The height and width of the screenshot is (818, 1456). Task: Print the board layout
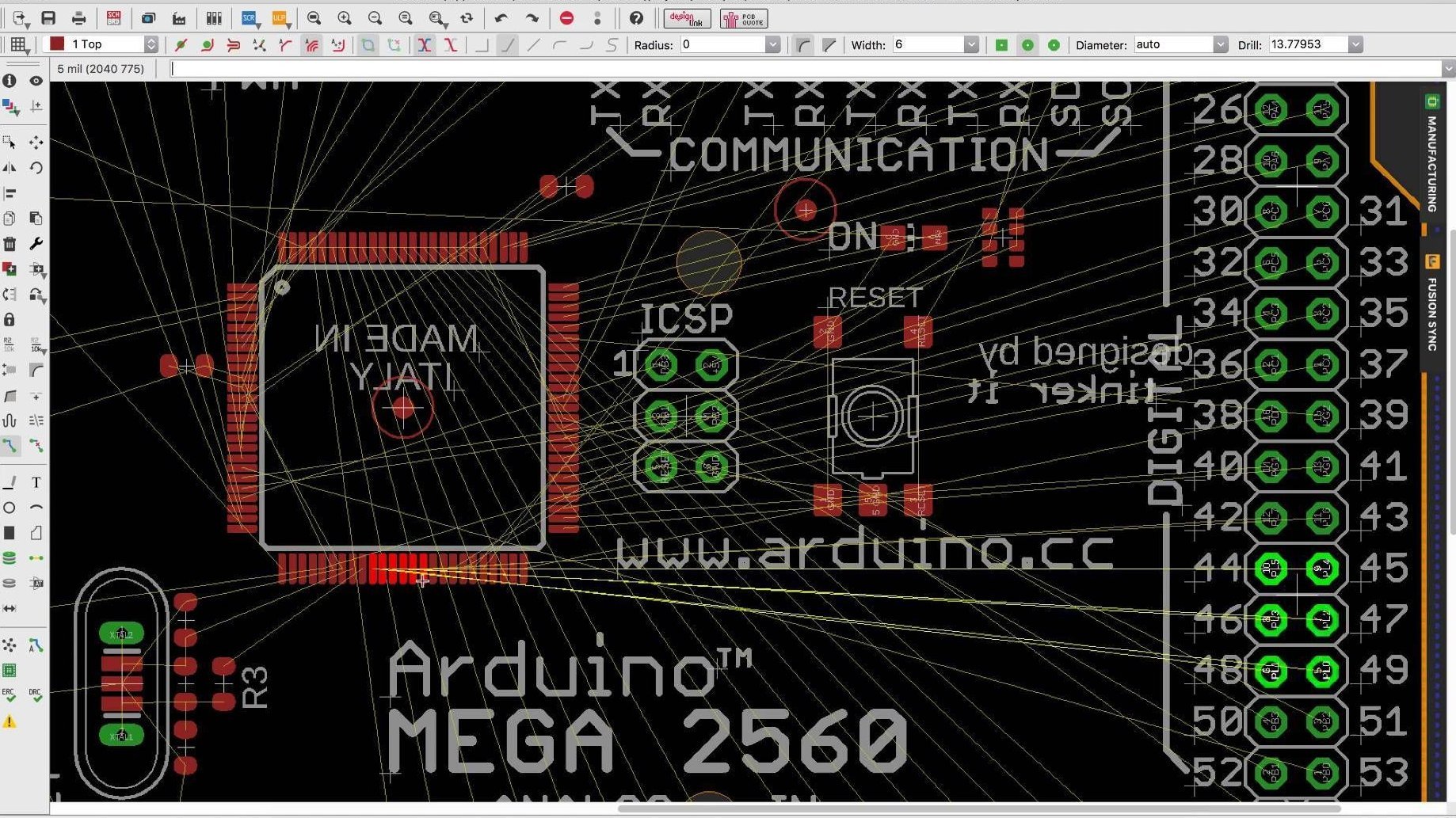(x=78, y=17)
